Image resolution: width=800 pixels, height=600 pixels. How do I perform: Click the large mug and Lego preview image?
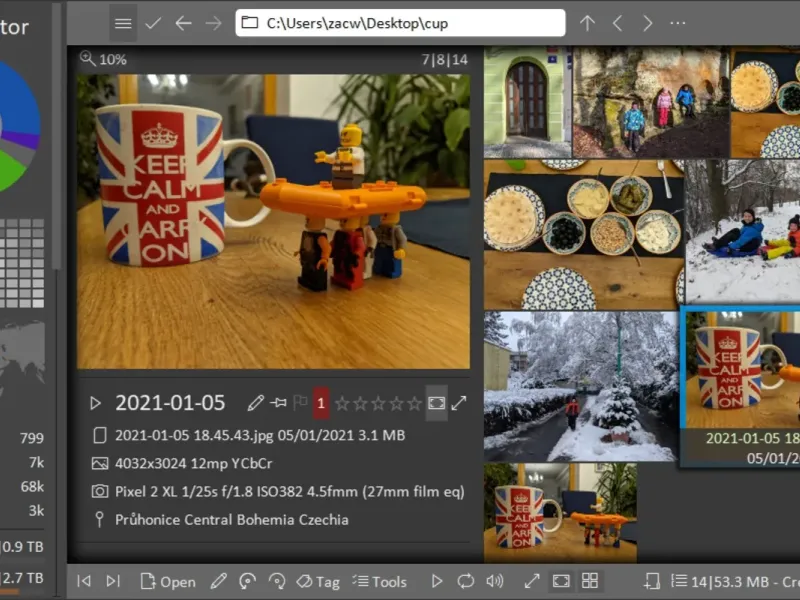[x=273, y=221]
